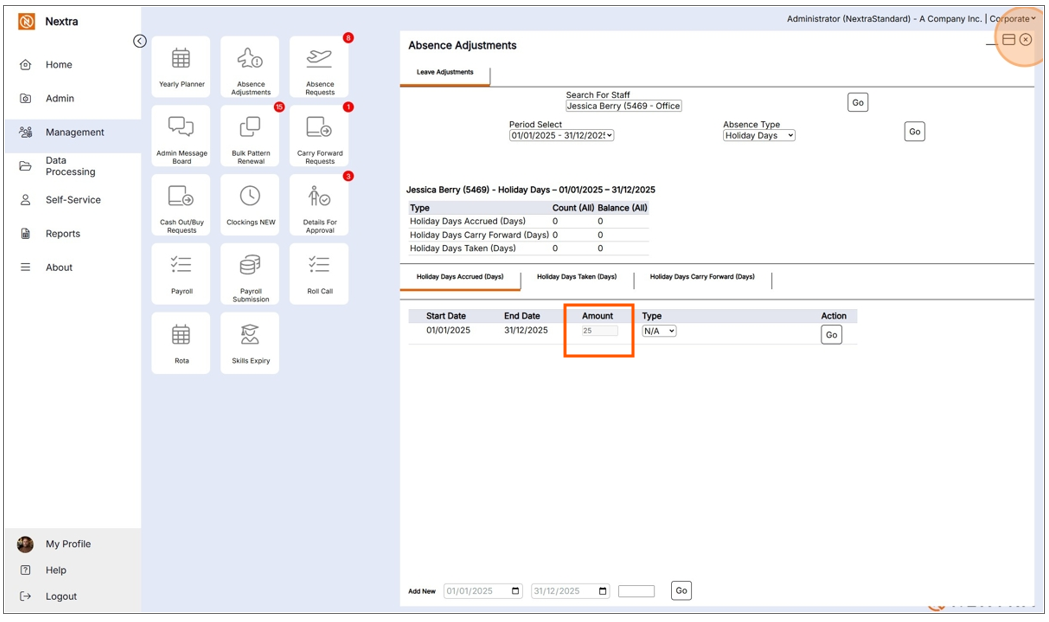Open the Add New end date picker

click(602, 591)
